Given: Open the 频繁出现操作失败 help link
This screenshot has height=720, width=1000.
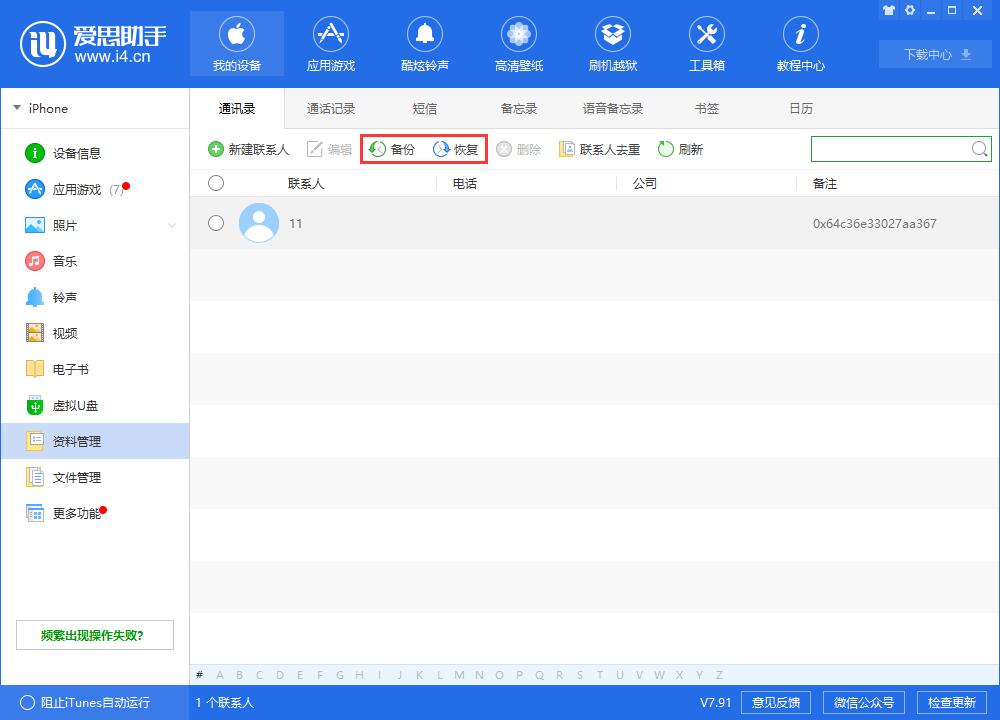Looking at the screenshot, I should click(x=94, y=634).
